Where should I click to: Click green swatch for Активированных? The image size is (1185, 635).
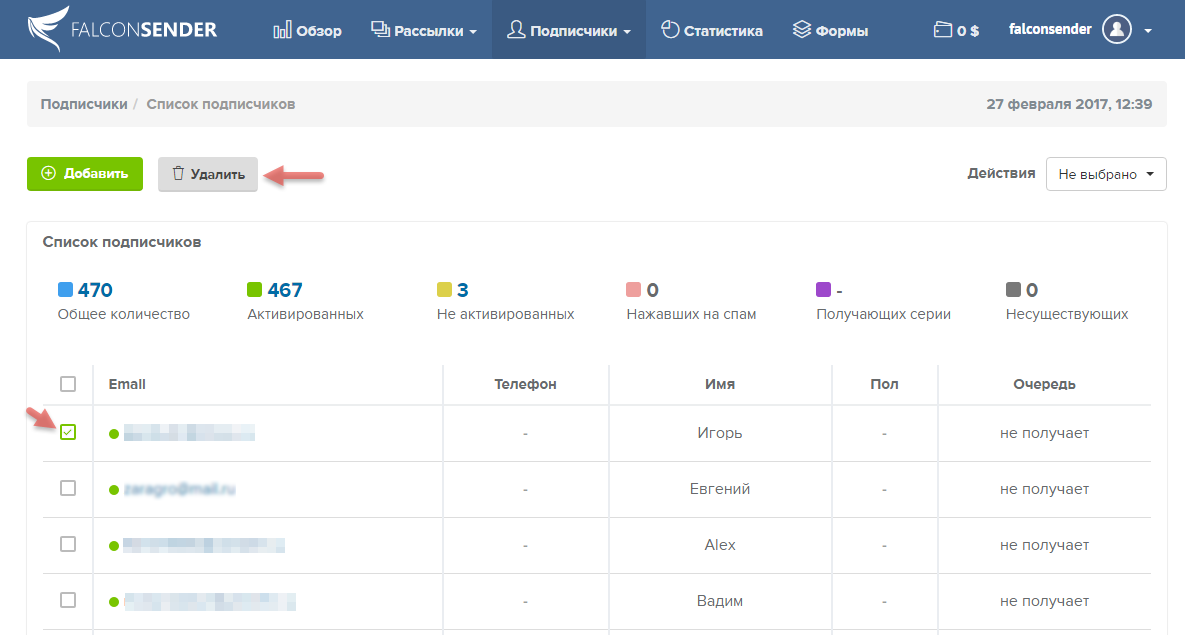255,290
